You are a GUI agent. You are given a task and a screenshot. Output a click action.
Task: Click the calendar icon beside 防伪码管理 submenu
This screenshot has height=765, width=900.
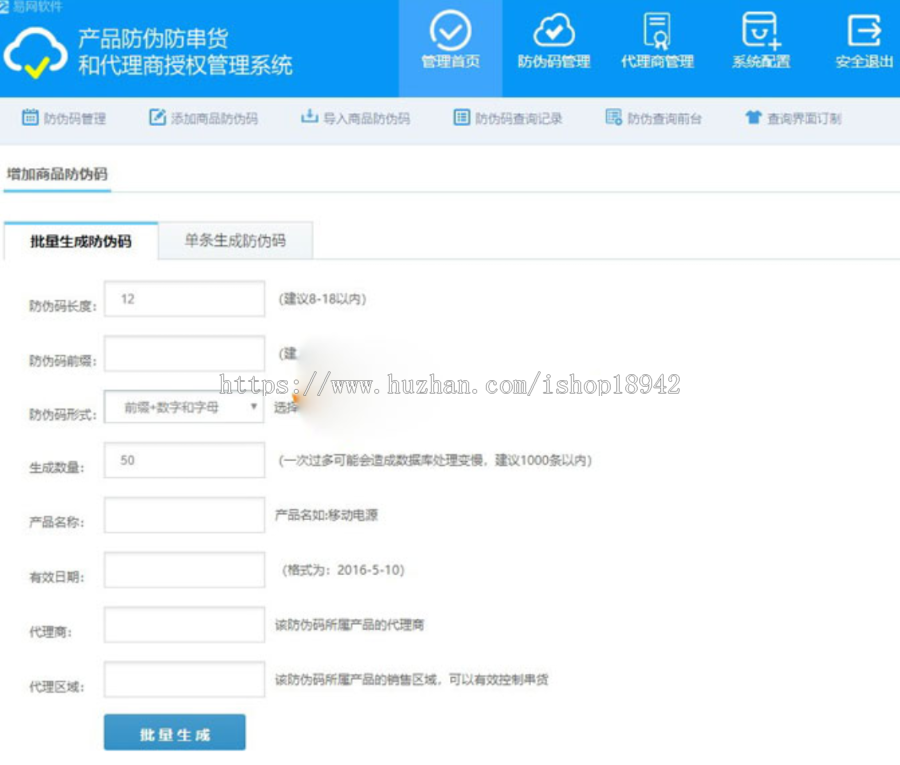click(x=30, y=117)
